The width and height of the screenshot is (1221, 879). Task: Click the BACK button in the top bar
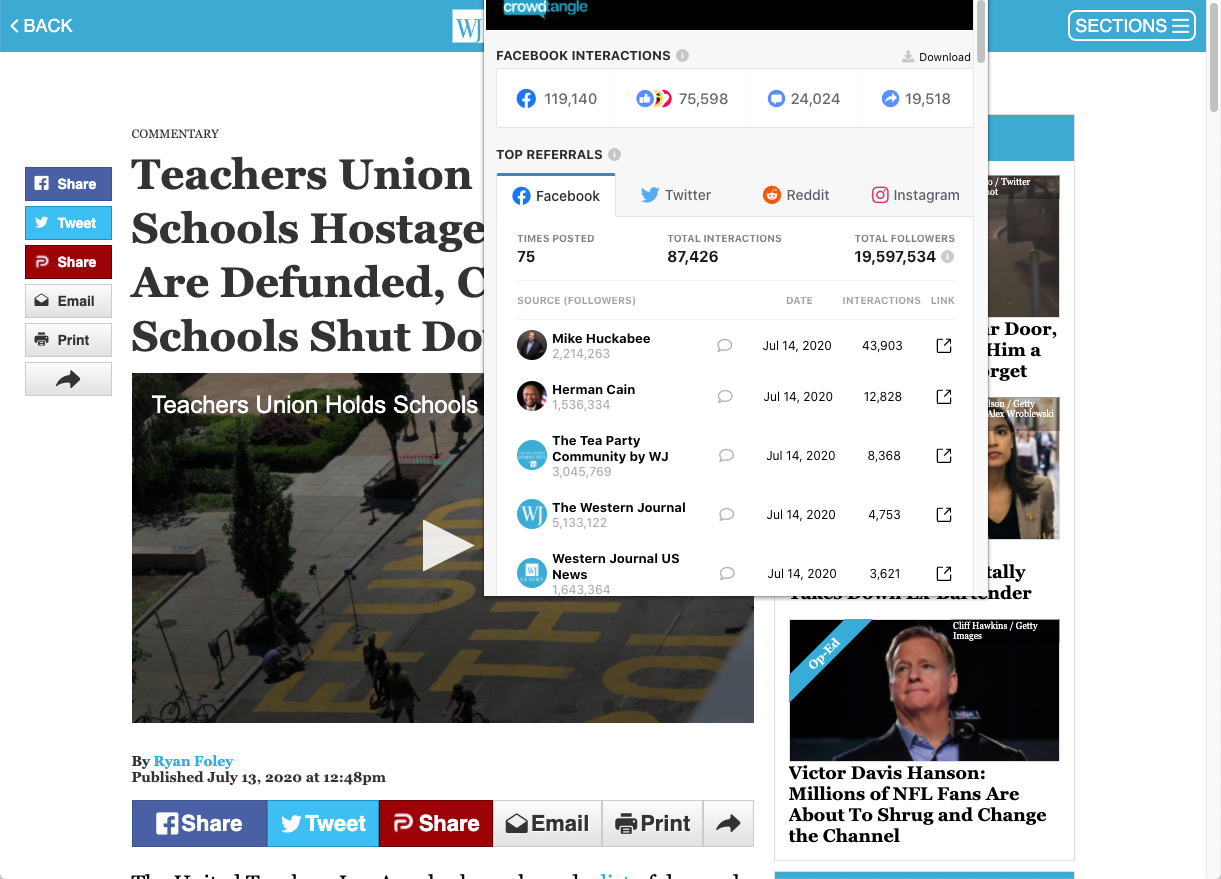click(40, 25)
